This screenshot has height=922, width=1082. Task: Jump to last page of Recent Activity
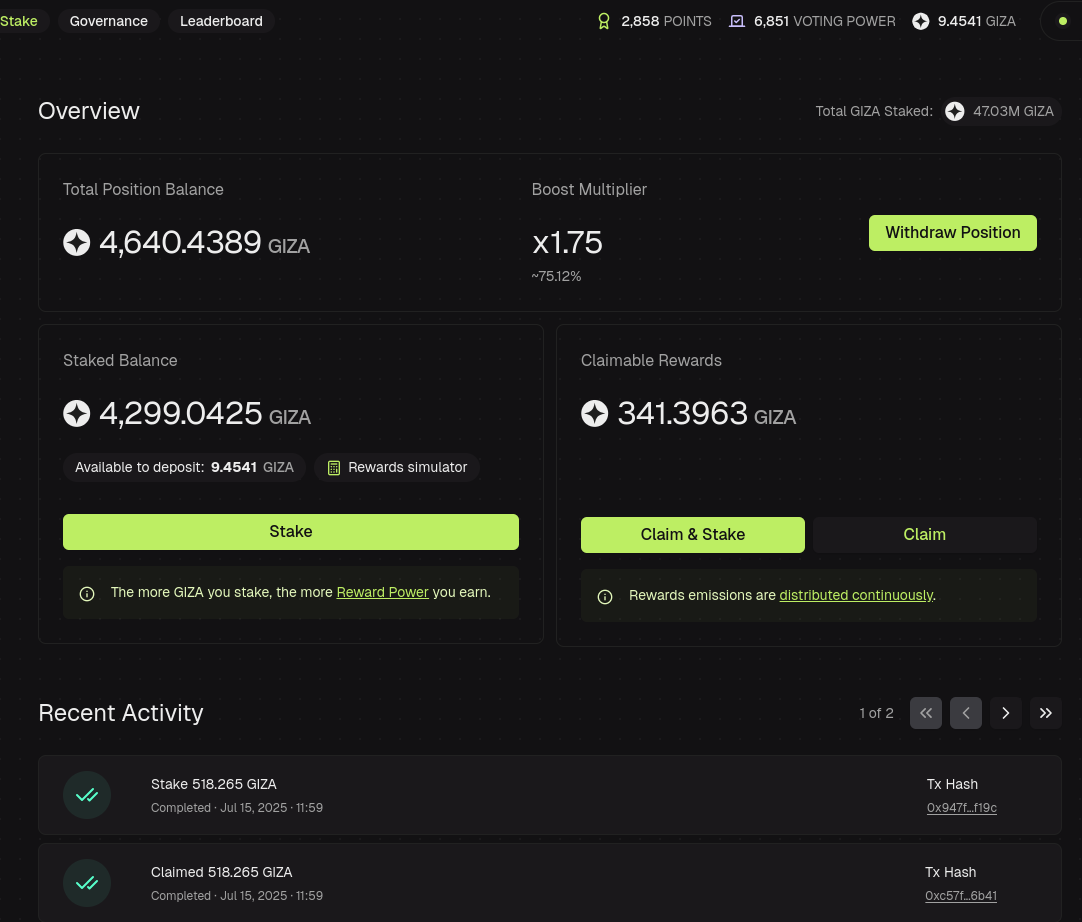(x=1045, y=713)
